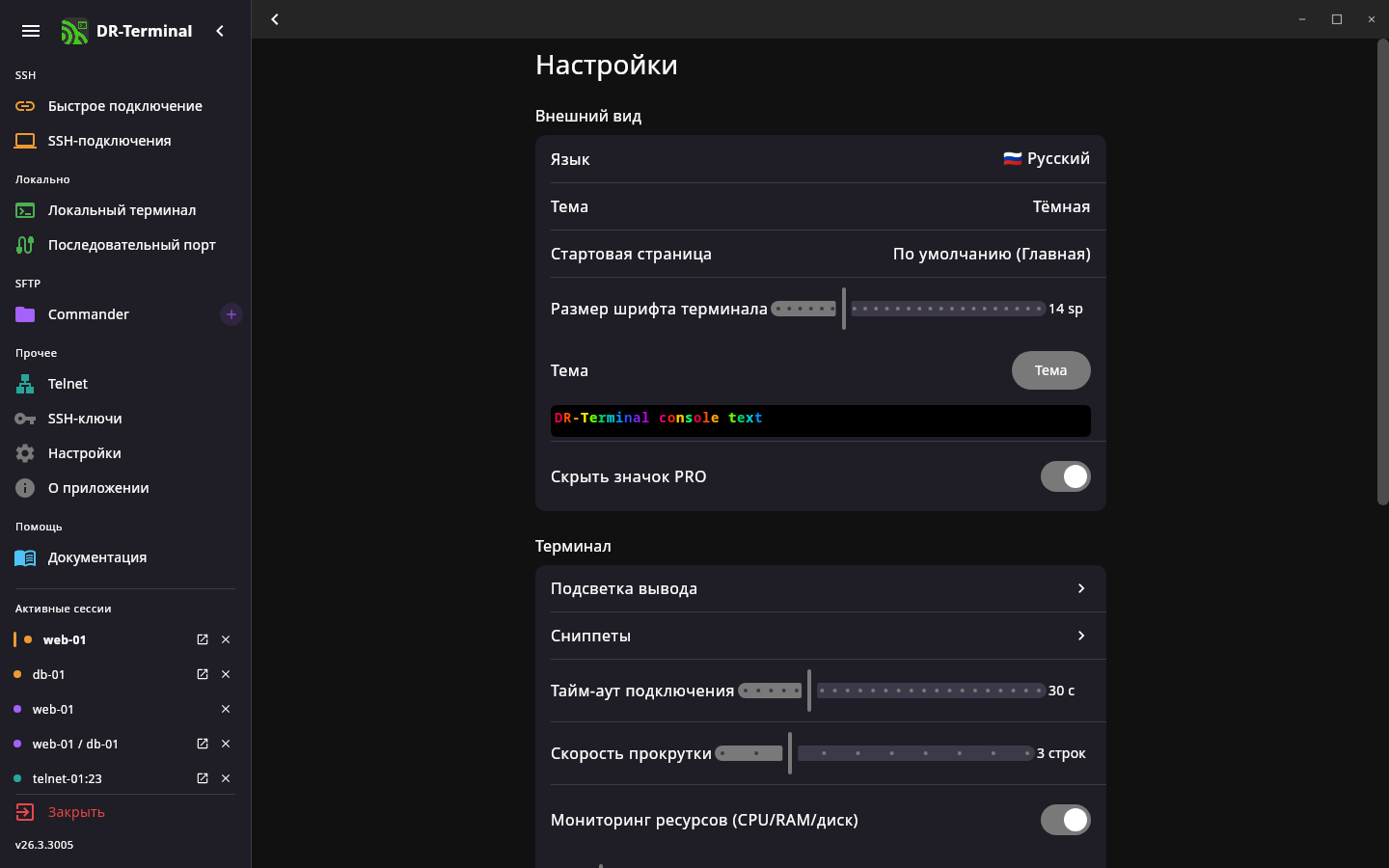
Task: Open Стартовая страница selector
Action: tap(820, 254)
